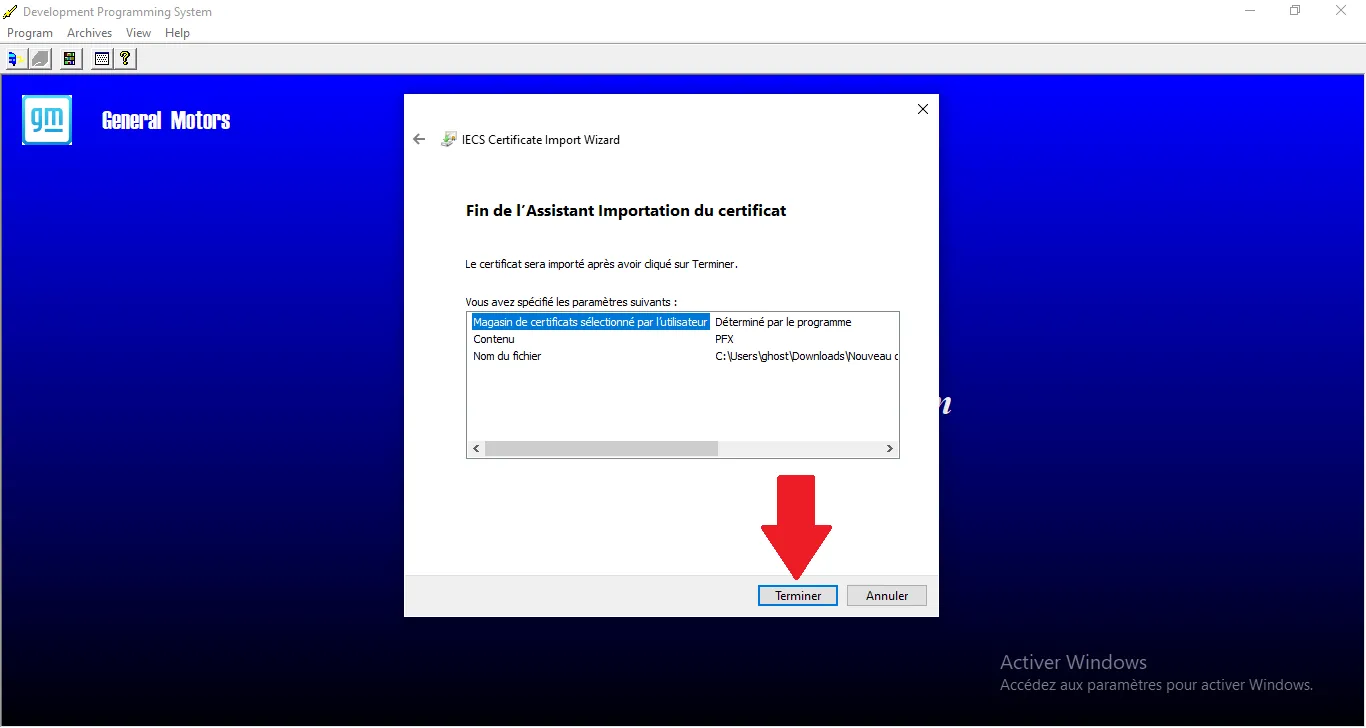Go back using the wizard's back arrow
1366x728 pixels.
click(x=419, y=140)
